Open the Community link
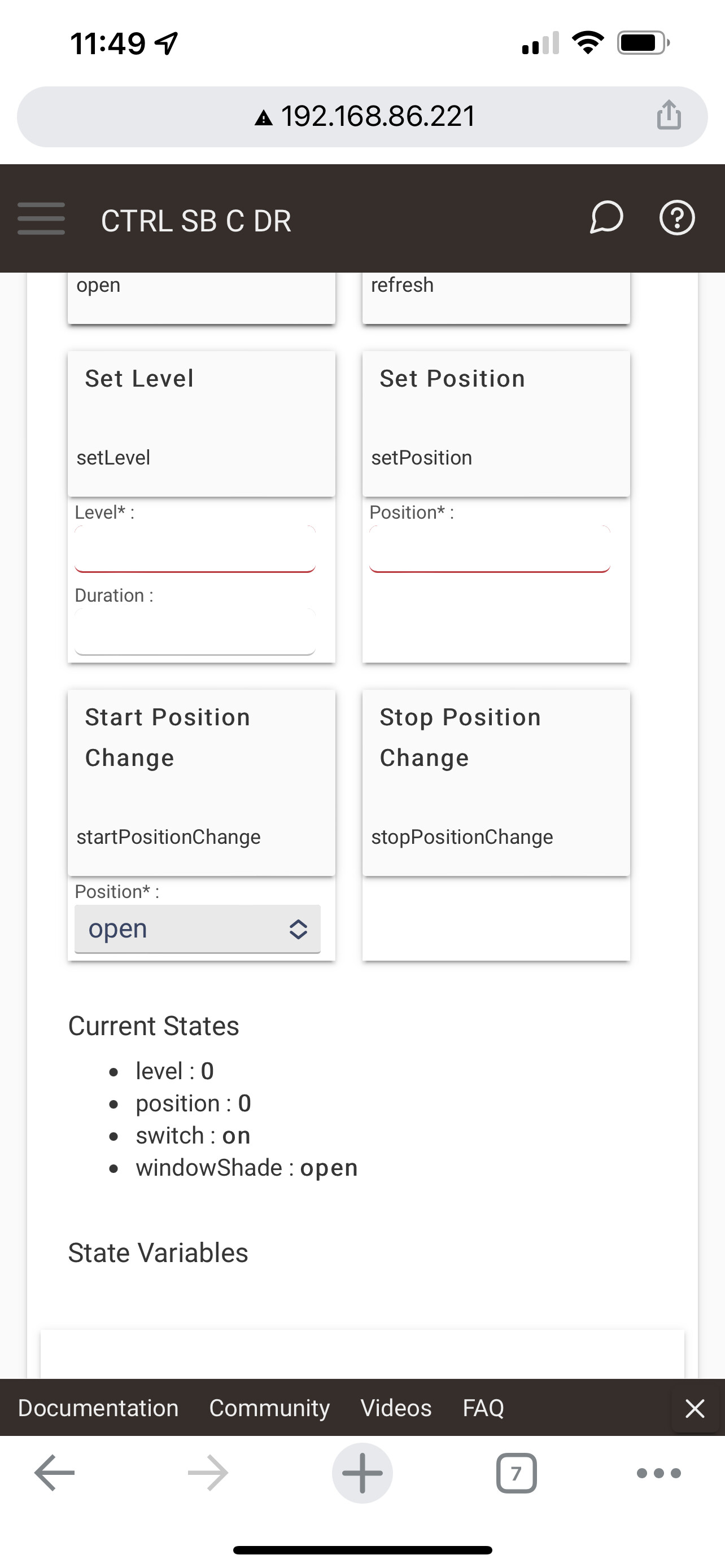This screenshot has width=725, height=1568. [x=269, y=1408]
